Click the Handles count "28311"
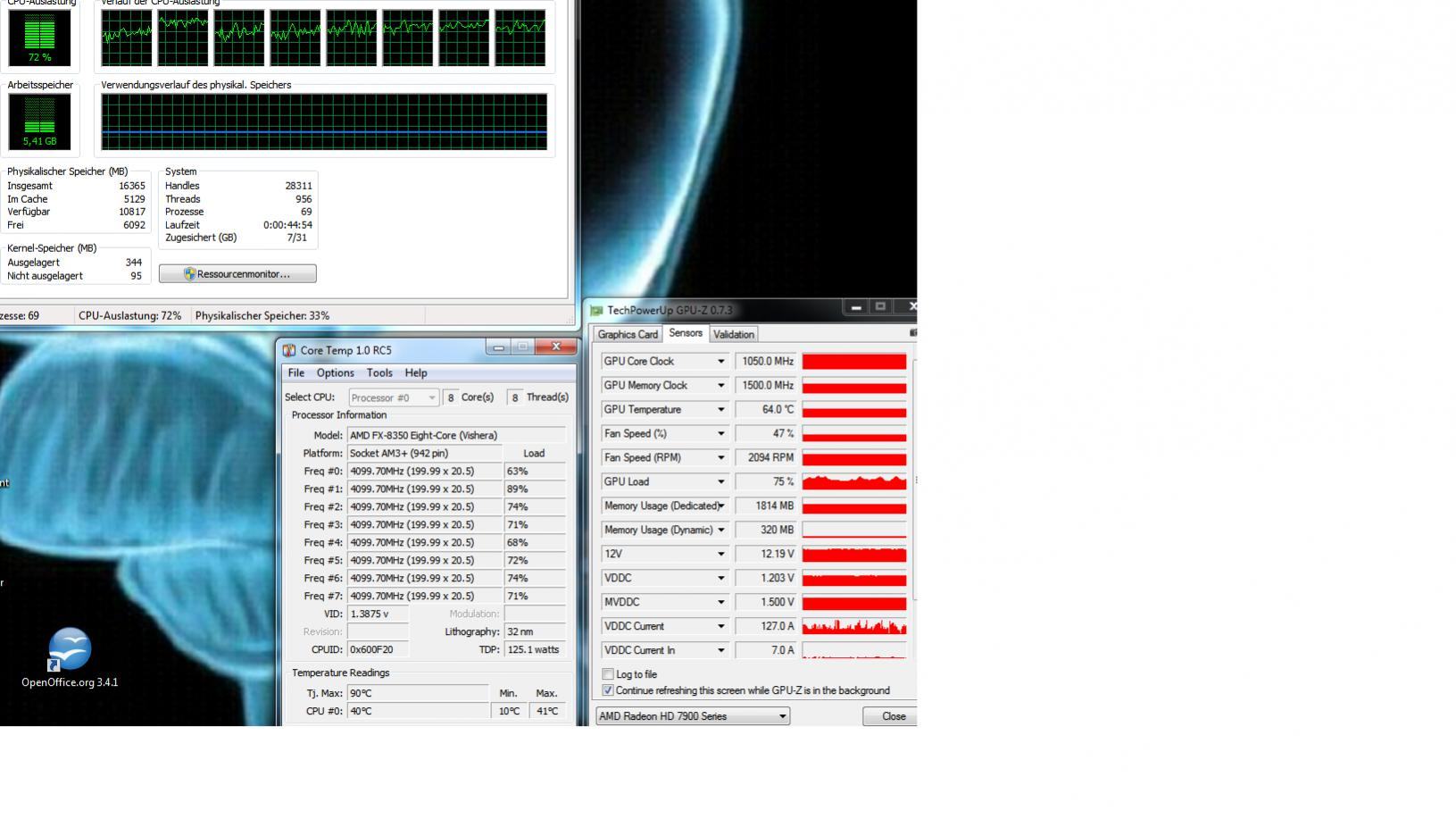 298,186
